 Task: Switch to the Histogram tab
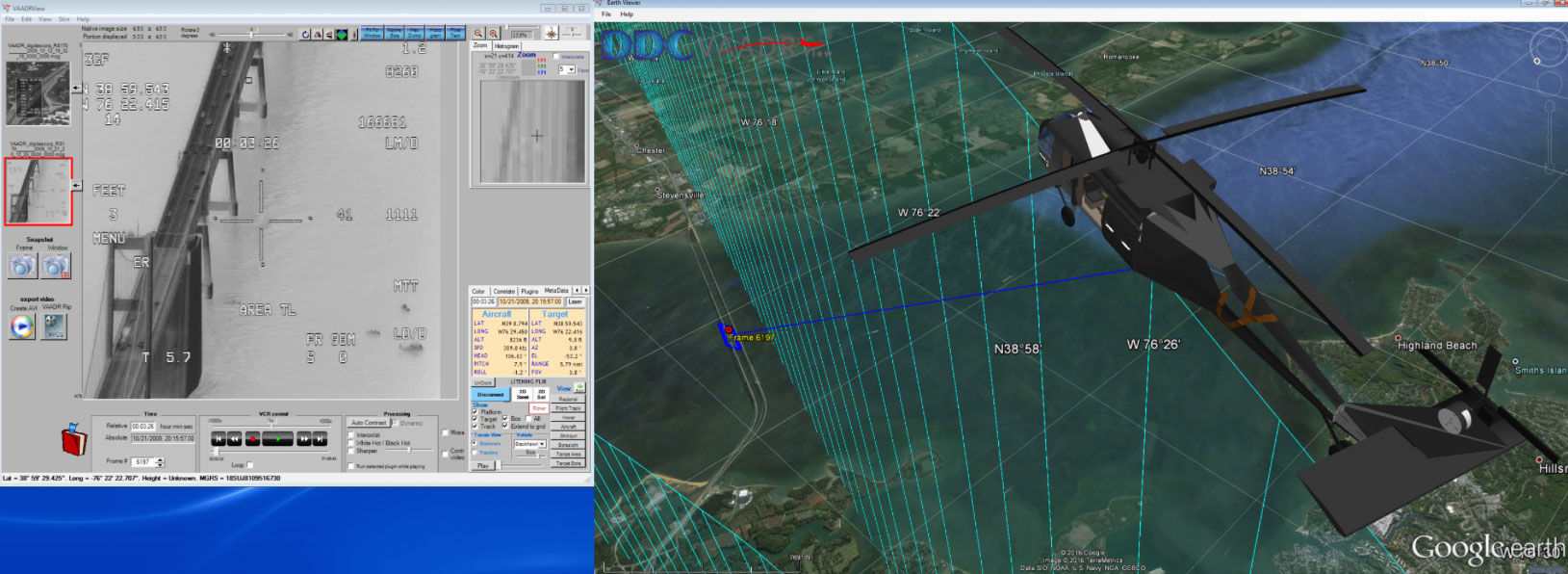coord(506,45)
